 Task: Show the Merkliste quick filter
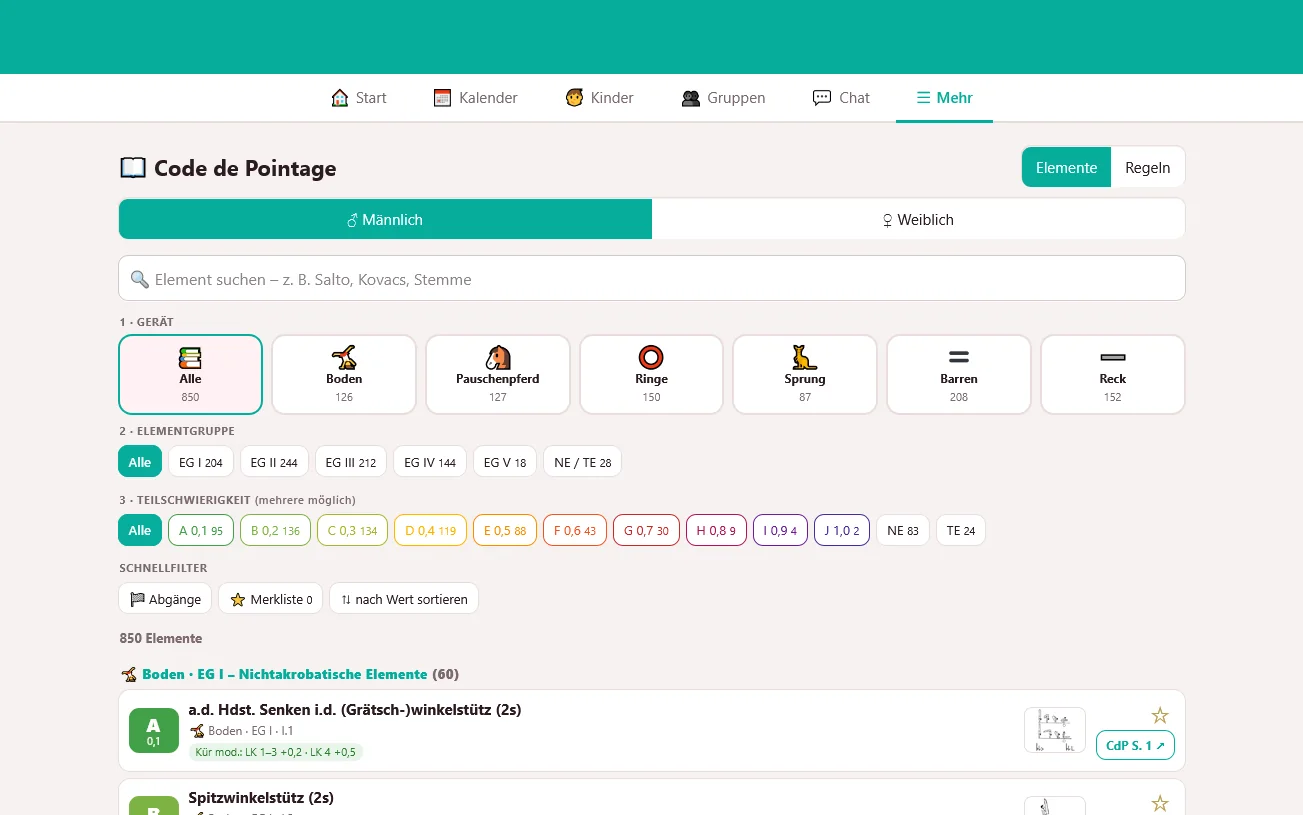pyautogui.click(x=271, y=599)
